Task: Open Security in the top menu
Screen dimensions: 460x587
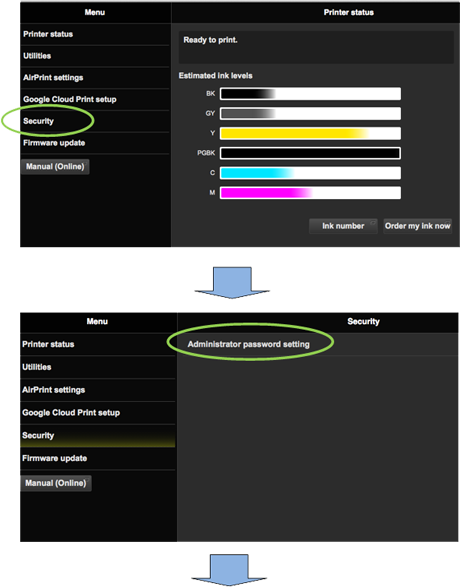Action: 95,121
